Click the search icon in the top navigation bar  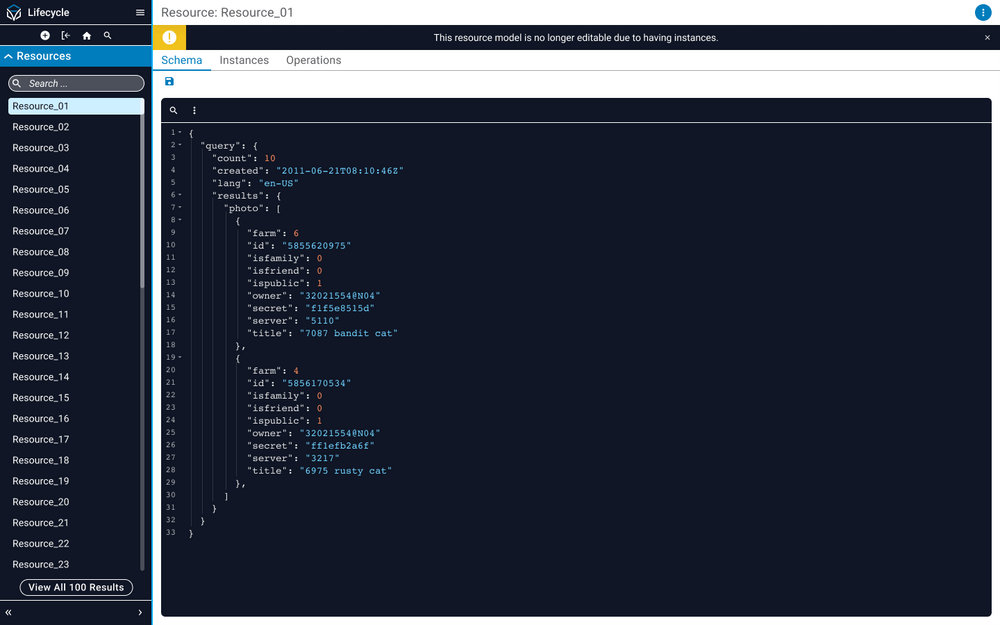pos(107,34)
